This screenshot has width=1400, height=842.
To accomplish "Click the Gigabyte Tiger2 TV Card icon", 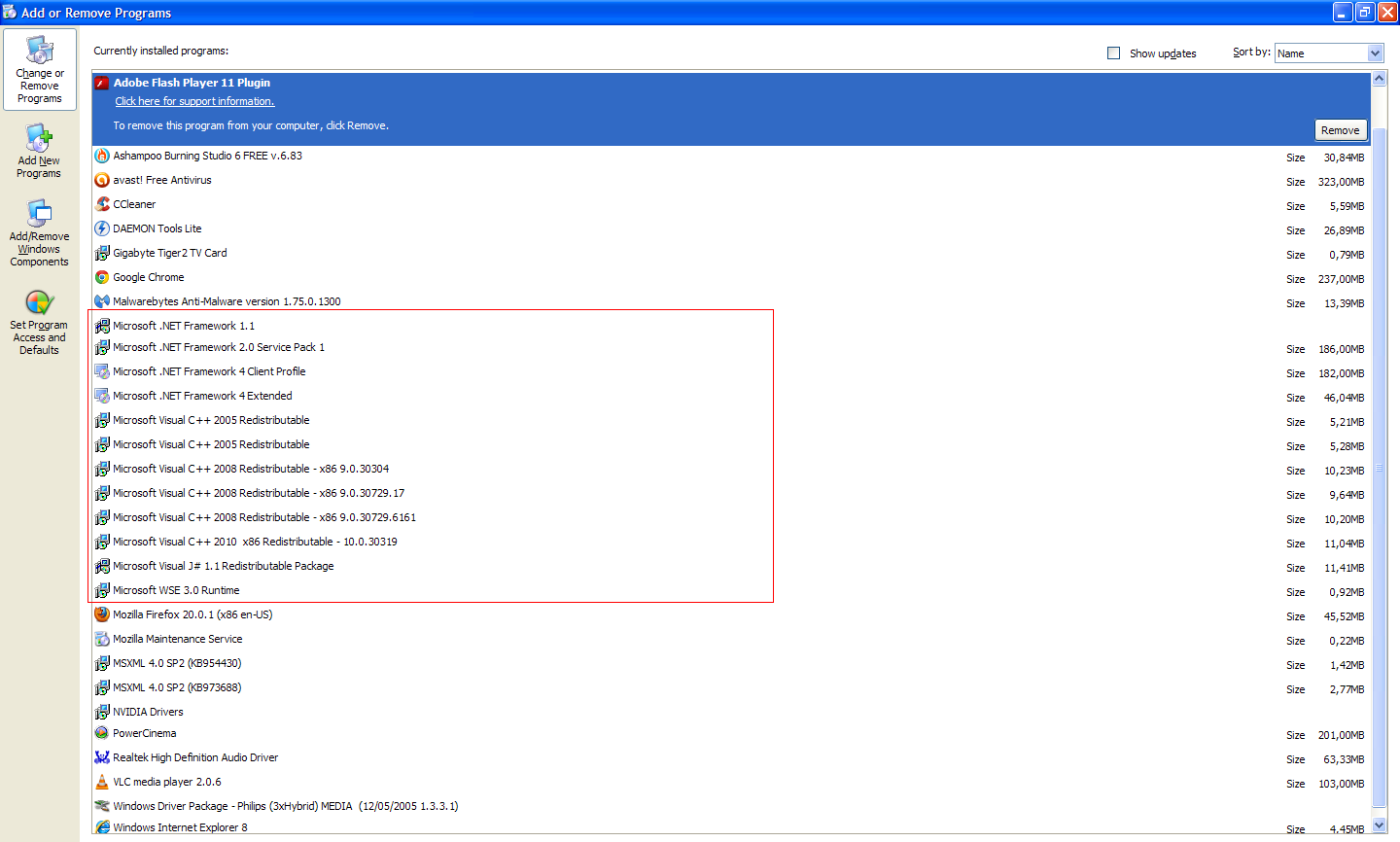I will click(102, 253).
